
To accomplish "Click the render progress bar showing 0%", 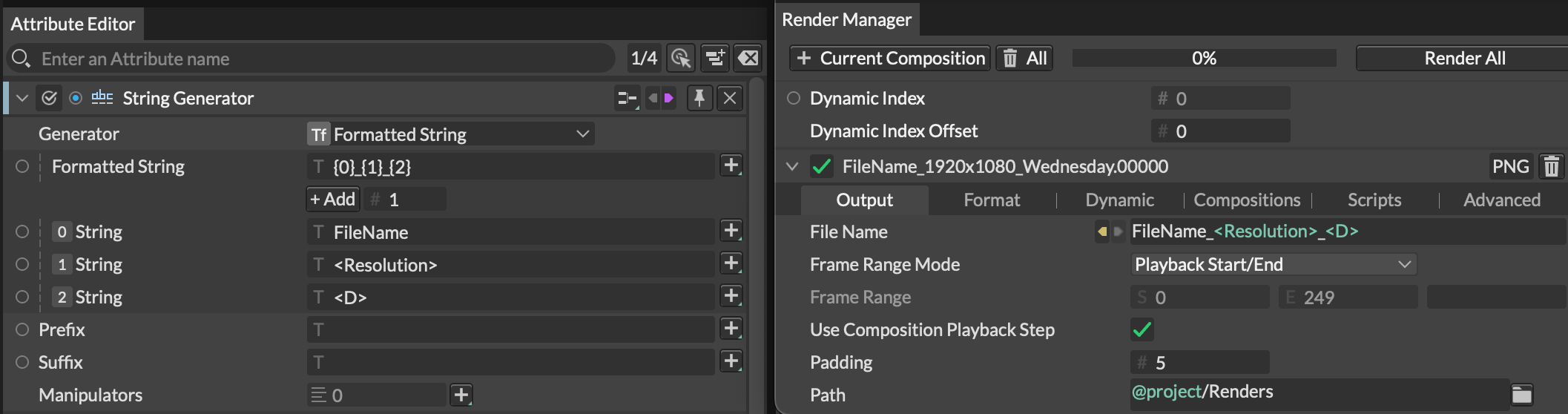I will (1204, 58).
